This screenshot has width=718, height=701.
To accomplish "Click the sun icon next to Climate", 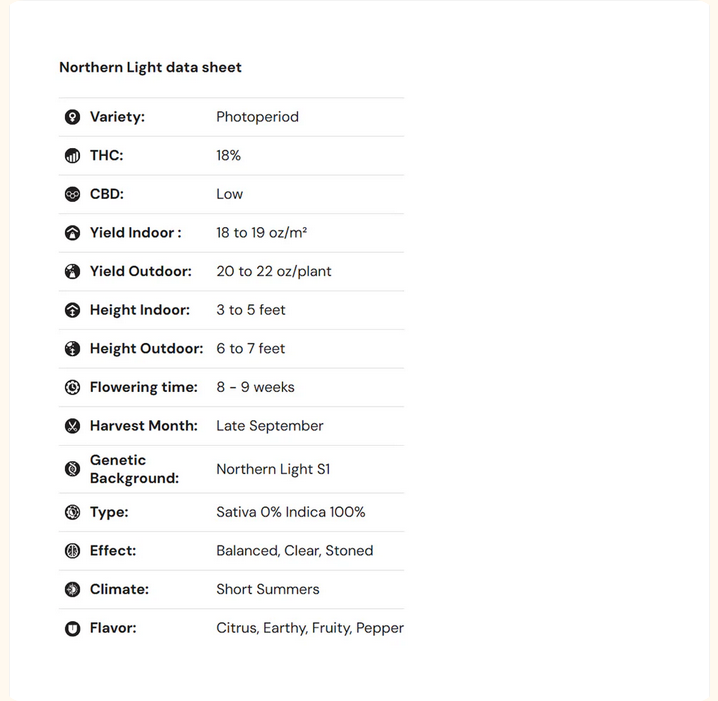I will [72, 589].
